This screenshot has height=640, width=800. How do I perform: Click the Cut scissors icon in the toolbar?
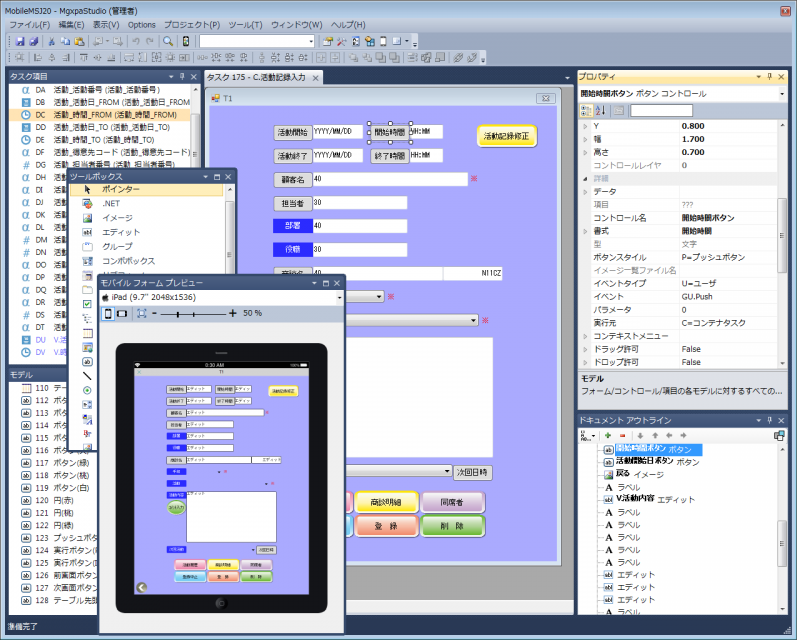tap(51, 41)
